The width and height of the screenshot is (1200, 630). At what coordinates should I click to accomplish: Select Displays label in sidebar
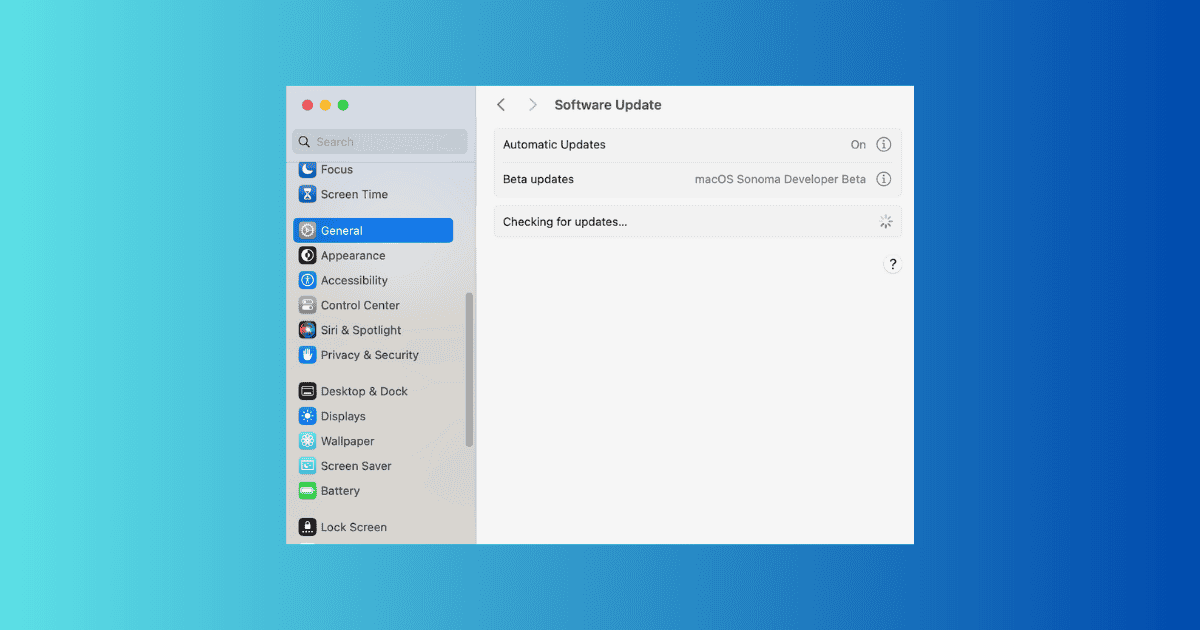[343, 417]
